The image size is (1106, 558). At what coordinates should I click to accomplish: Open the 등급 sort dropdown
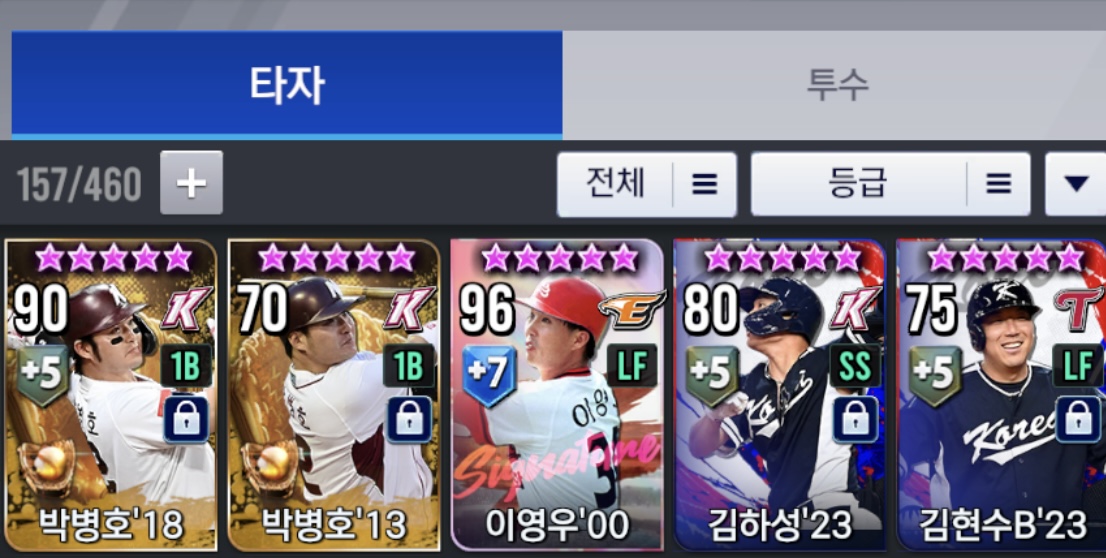(x=890, y=184)
